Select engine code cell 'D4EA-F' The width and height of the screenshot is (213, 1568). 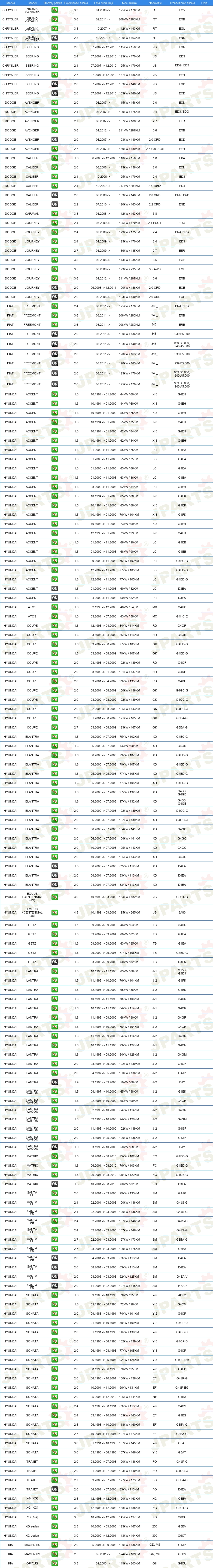tap(182, 1286)
